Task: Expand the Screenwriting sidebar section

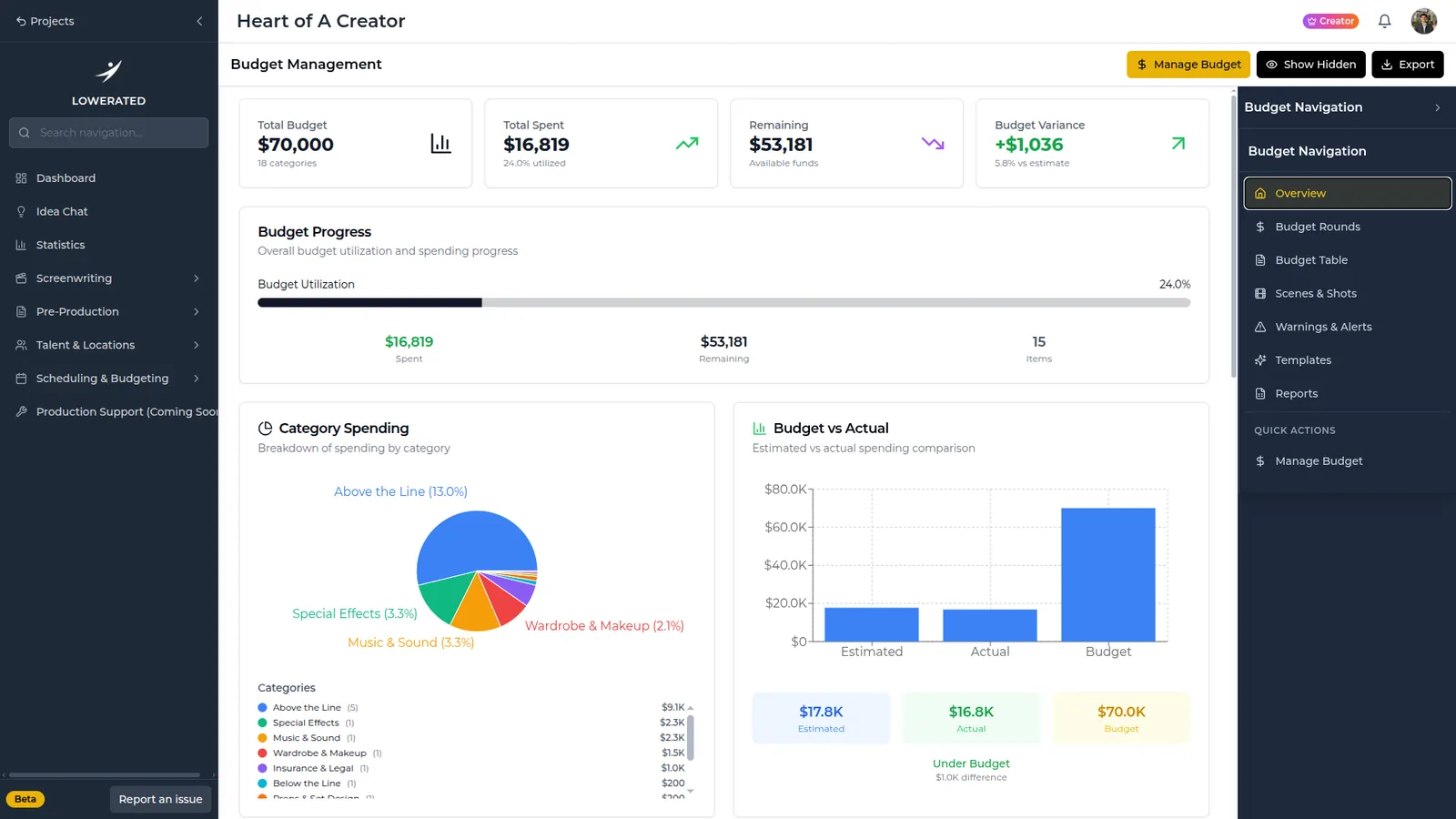Action: 109,278
